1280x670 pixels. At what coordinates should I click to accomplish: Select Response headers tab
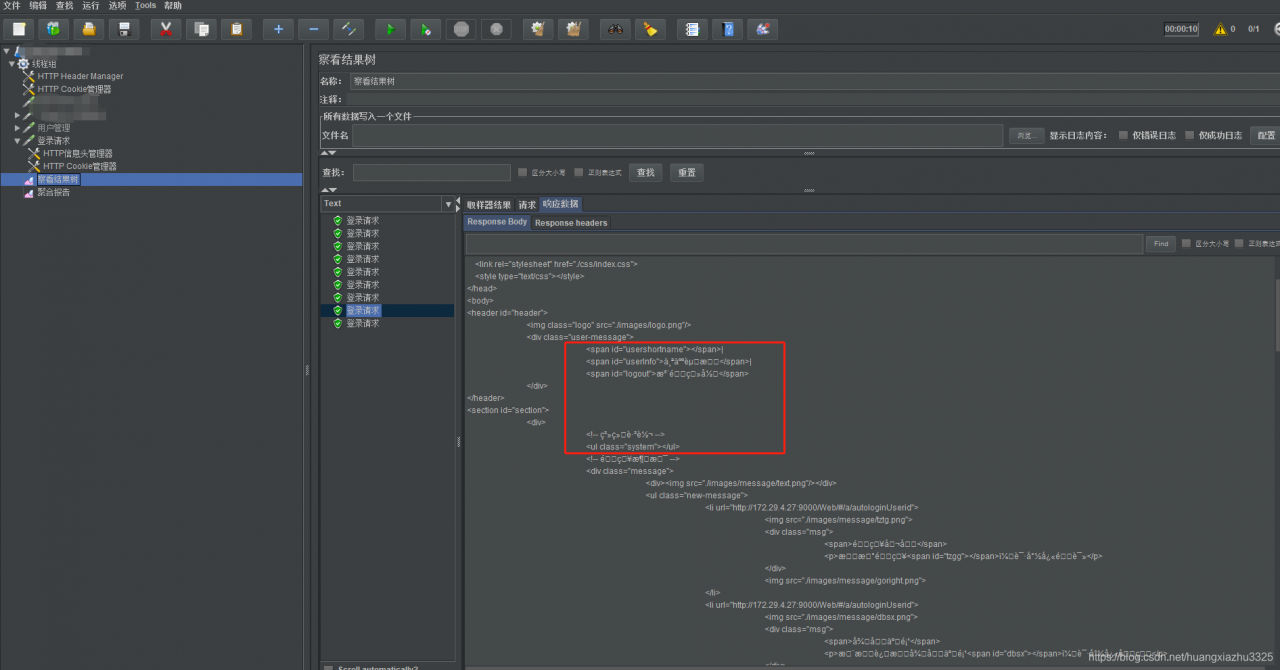(571, 222)
